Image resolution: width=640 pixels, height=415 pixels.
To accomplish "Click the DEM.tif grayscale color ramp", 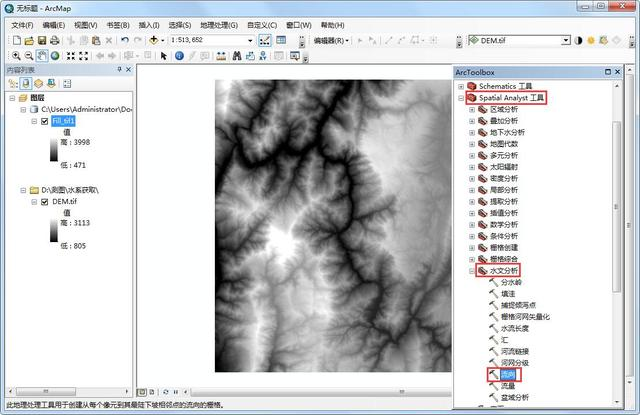I will tap(54, 231).
